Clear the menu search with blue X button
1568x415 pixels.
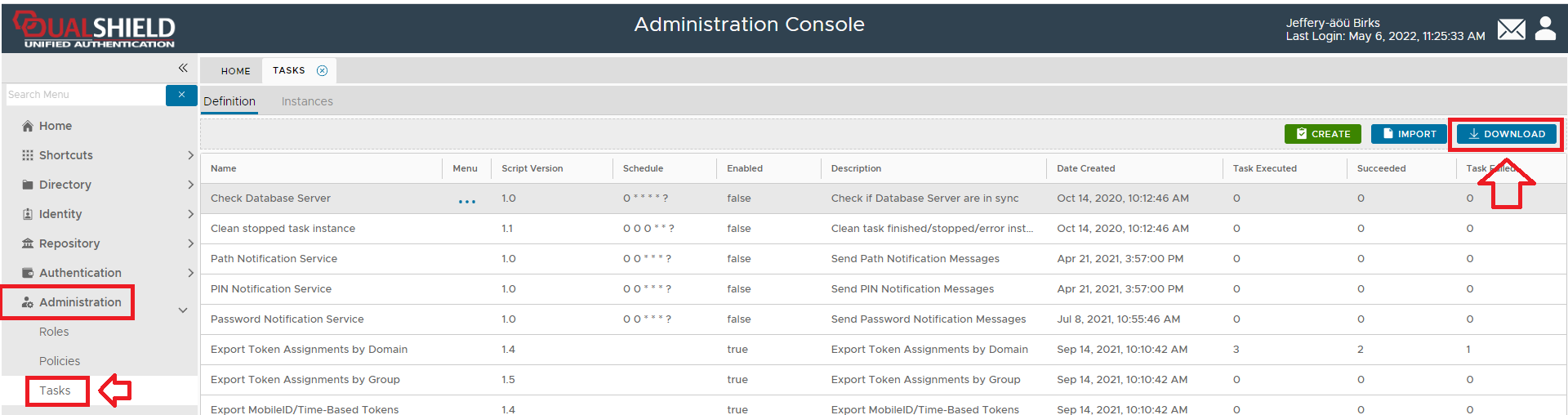tap(181, 95)
